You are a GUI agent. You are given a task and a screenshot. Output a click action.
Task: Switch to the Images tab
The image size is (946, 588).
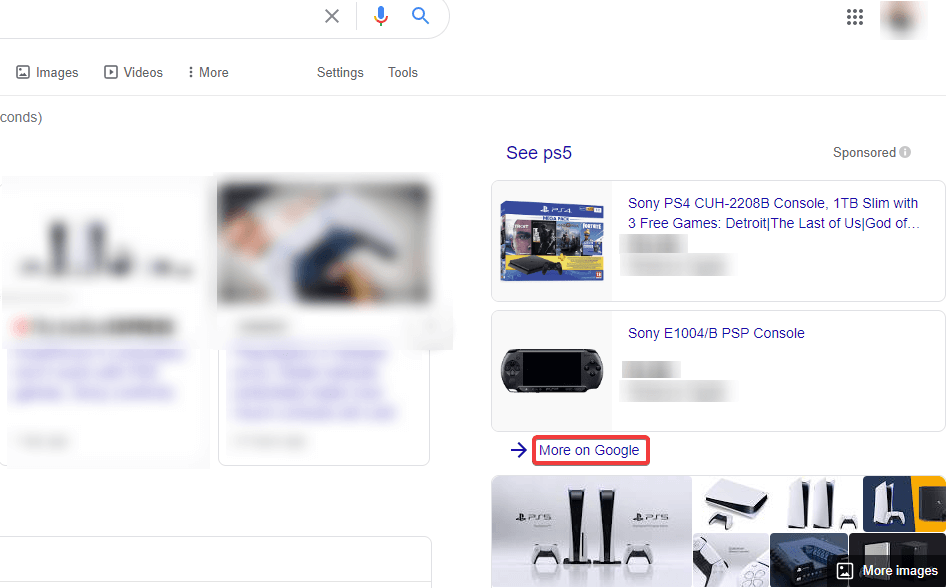(47, 72)
